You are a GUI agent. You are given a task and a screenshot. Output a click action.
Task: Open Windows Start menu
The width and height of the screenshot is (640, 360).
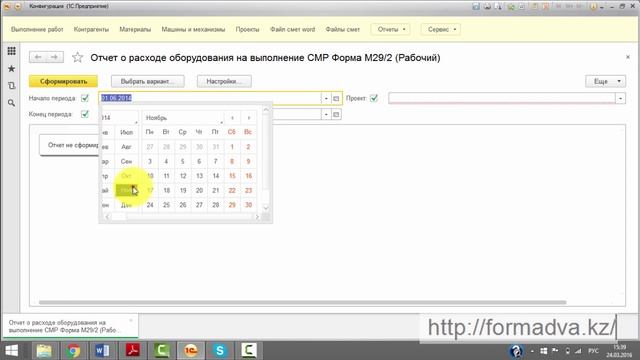[11, 351]
